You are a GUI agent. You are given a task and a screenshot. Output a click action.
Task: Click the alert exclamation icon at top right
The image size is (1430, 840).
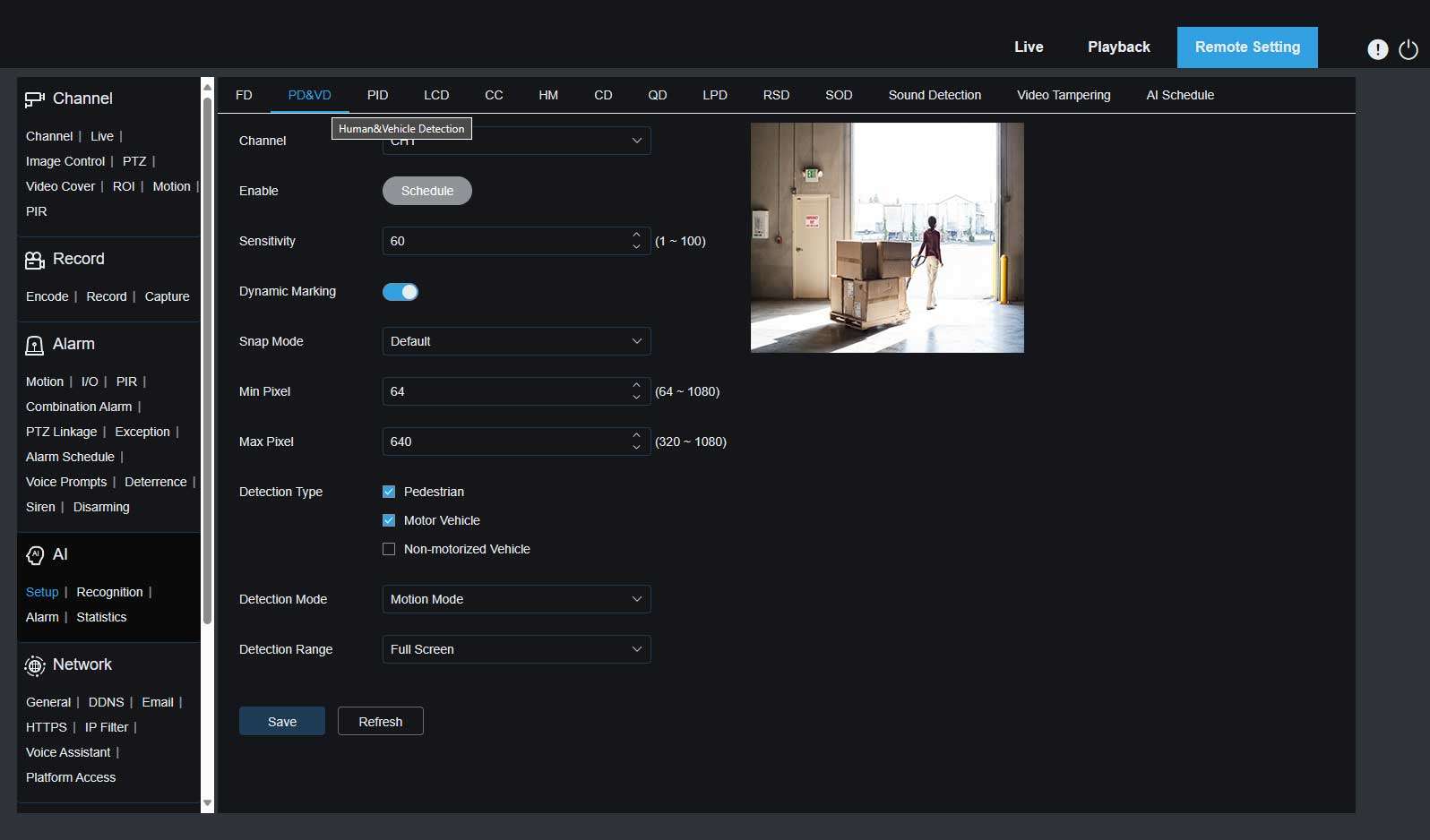pyautogui.click(x=1377, y=49)
